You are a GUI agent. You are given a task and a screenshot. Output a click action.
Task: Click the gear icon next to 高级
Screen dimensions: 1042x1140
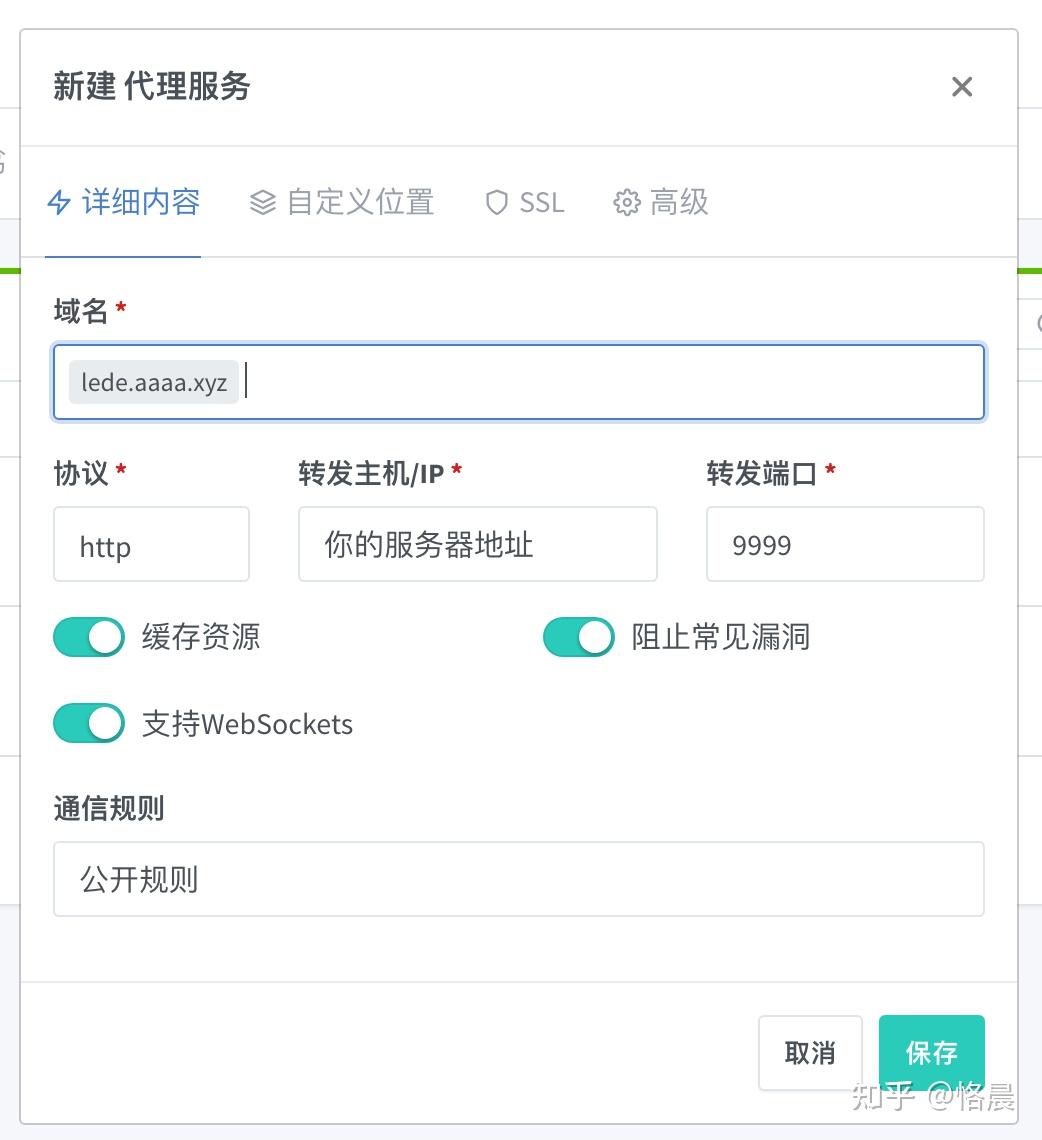click(627, 202)
